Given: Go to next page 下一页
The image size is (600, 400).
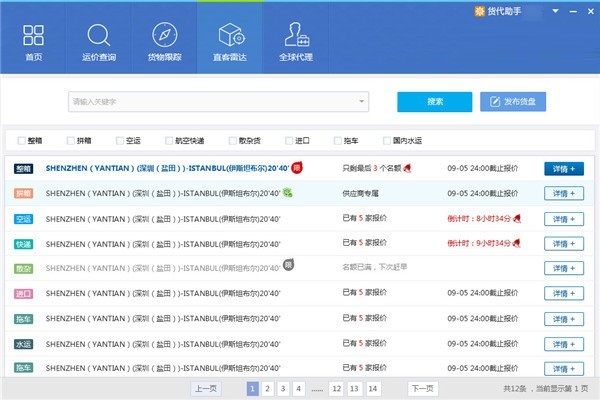Looking at the screenshot, I should coord(423,389).
